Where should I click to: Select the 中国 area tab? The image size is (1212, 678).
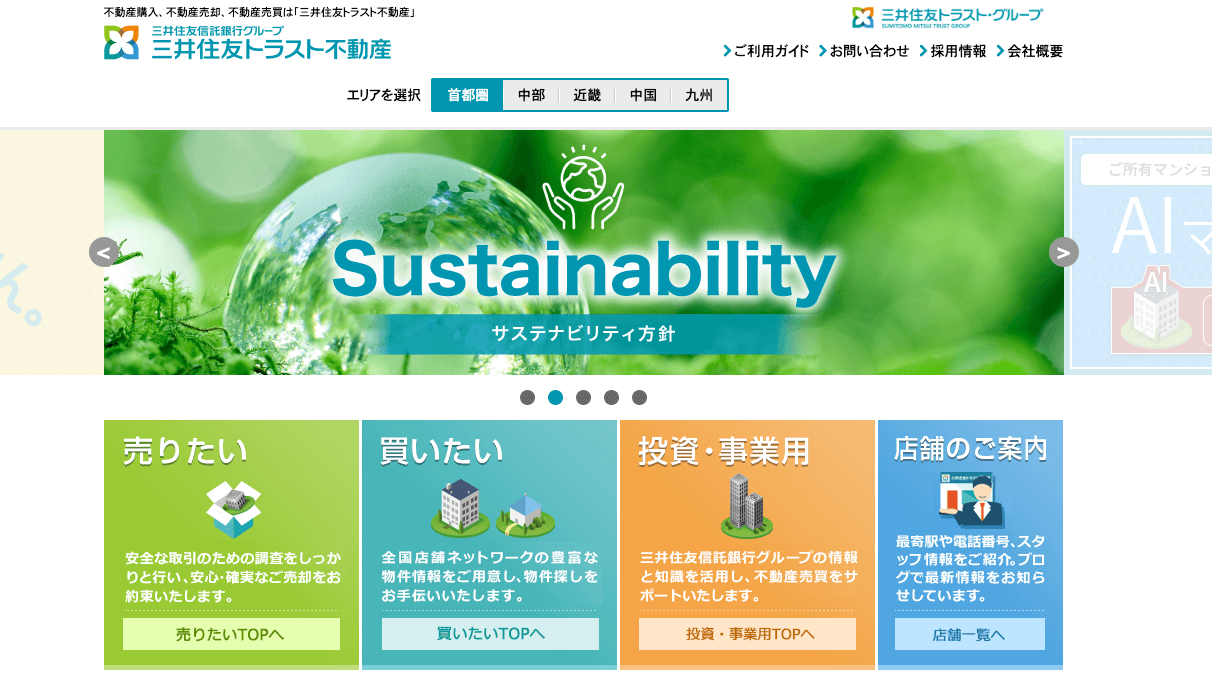coord(643,95)
